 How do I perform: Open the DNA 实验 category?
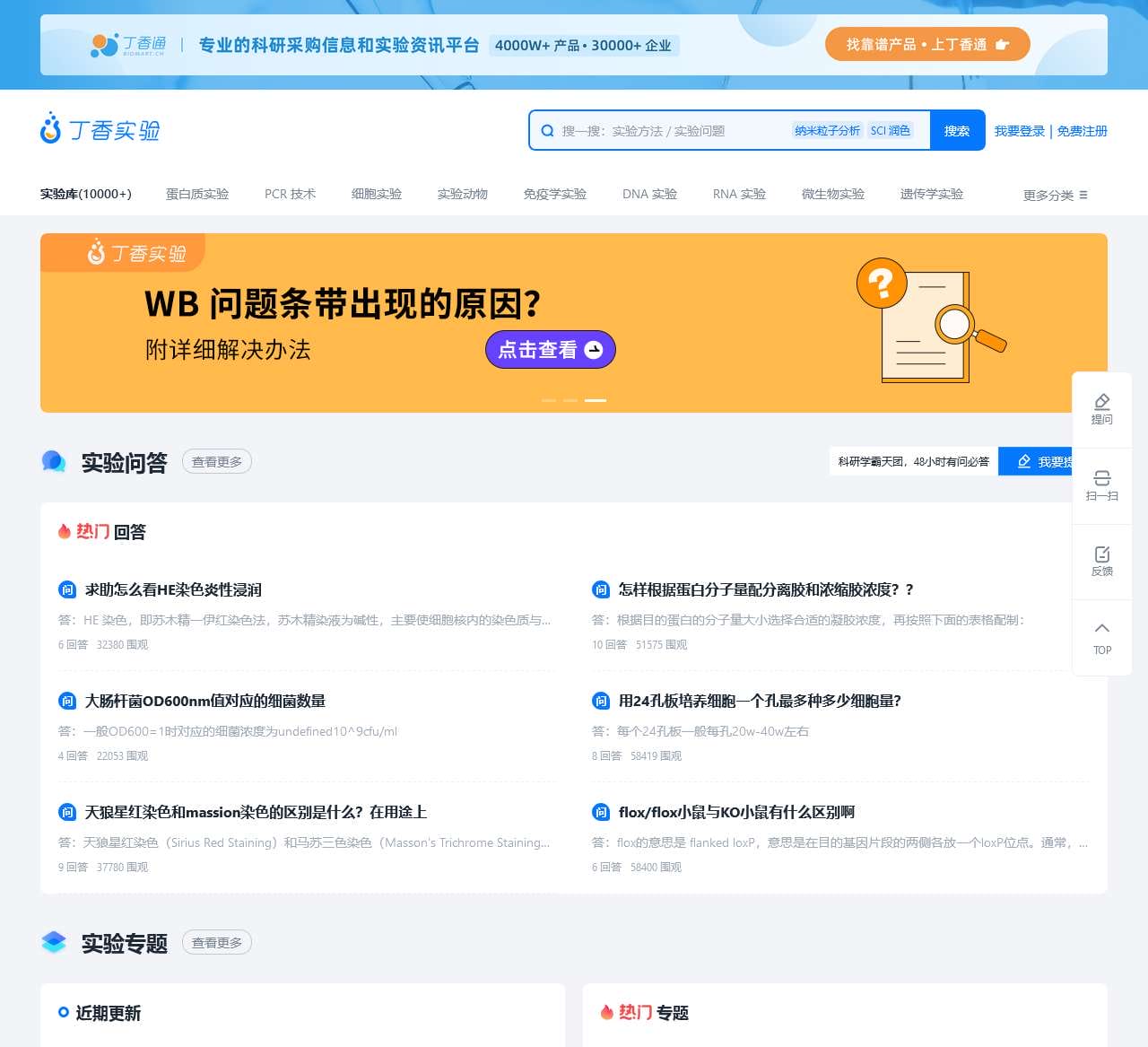(x=649, y=194)
